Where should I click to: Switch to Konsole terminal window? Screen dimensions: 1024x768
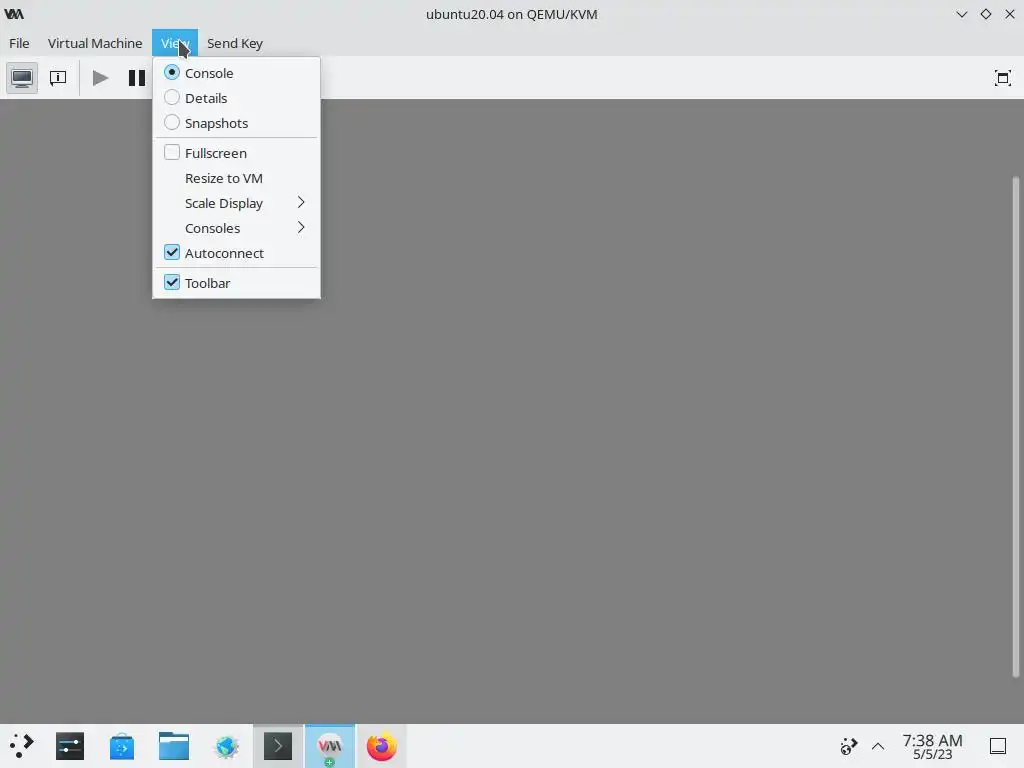pos(278,746)
